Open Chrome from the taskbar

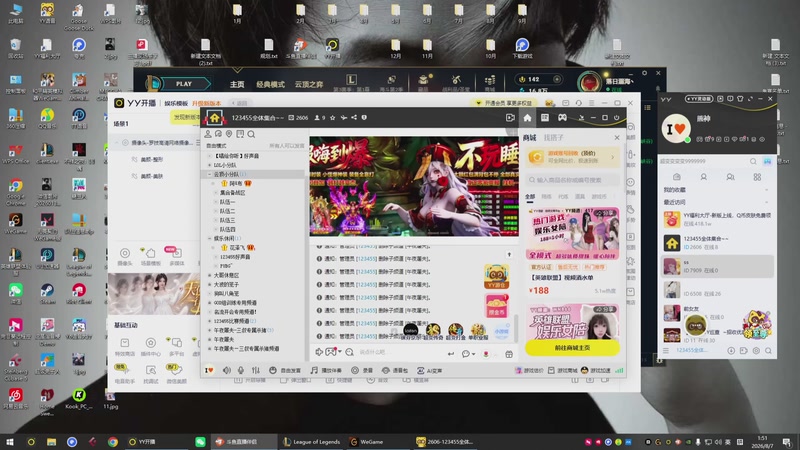click(113, 442)
